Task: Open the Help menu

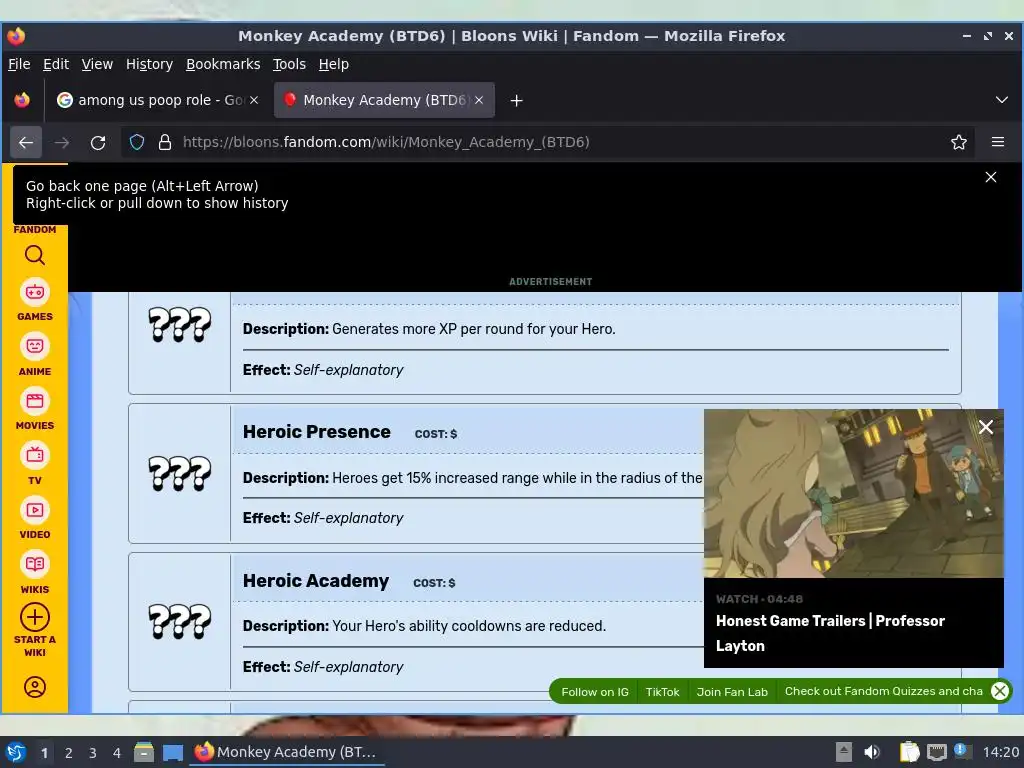Action: (x=334, y=64)
